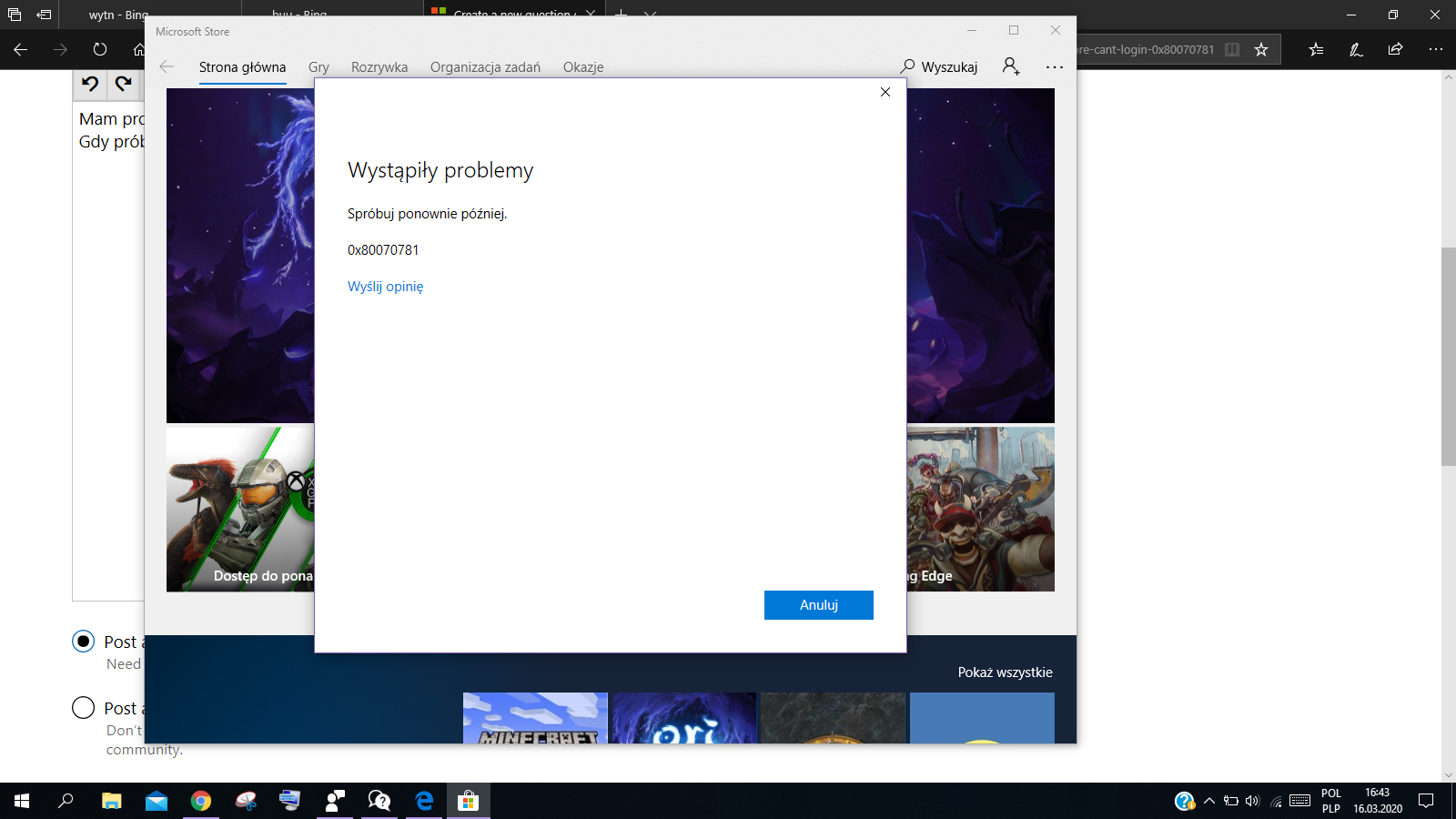
Task: Click the Edge share icon
Action: pos(1395,49)
